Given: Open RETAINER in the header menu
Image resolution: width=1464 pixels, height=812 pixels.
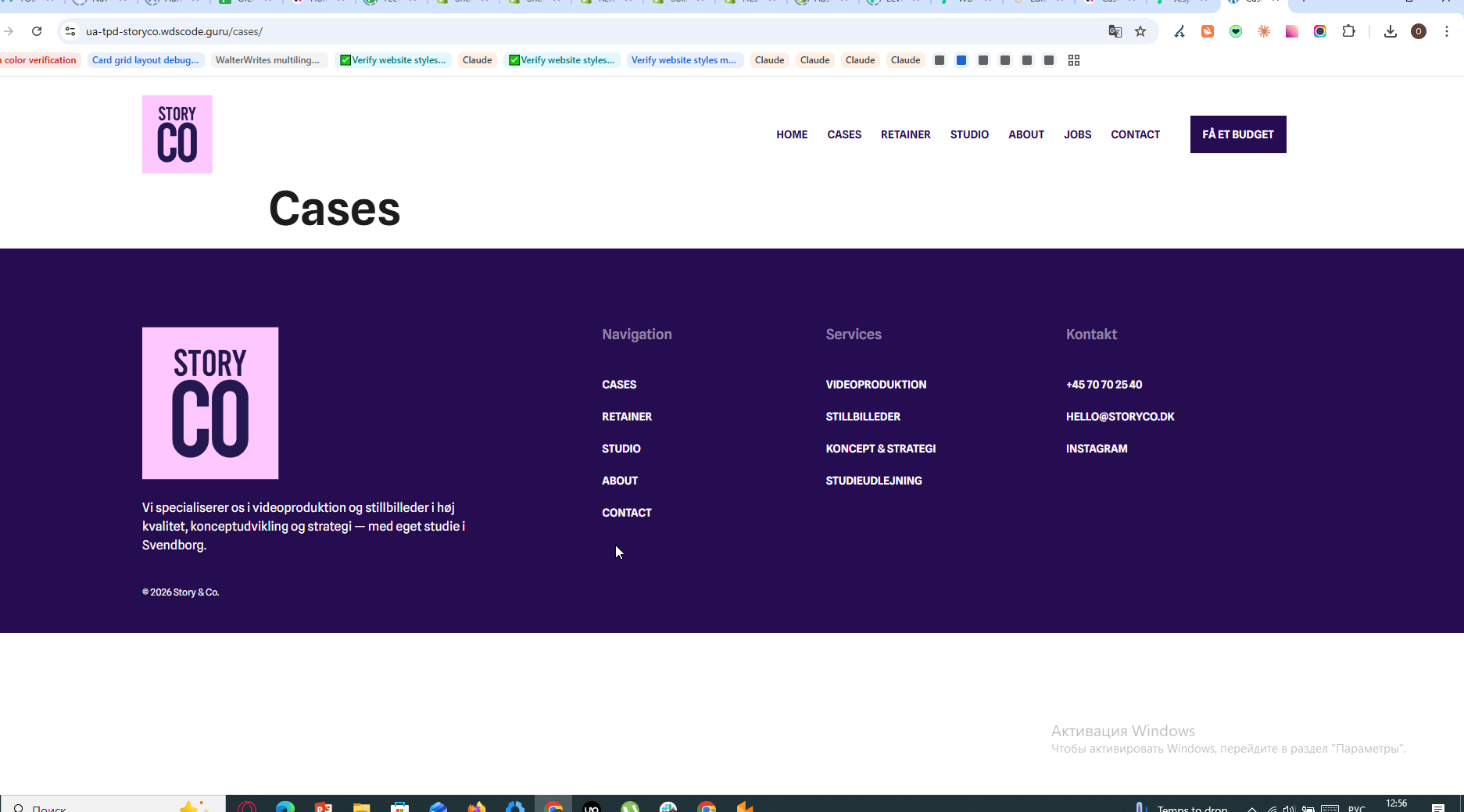Looking at the screenshot, I should click(906, 134).
